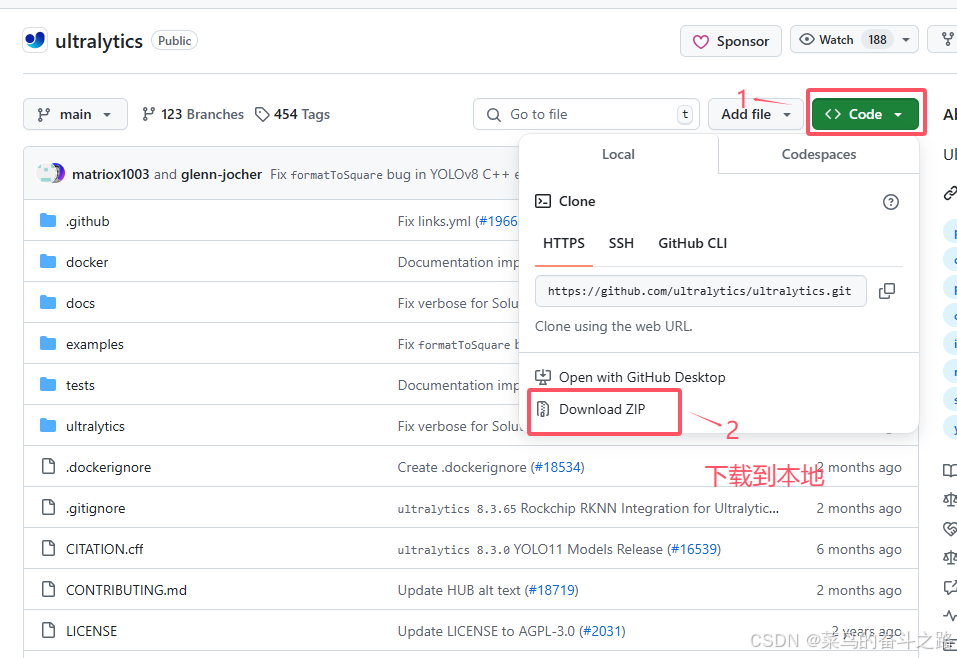Click the tests folder icon

tap(48, 384)
